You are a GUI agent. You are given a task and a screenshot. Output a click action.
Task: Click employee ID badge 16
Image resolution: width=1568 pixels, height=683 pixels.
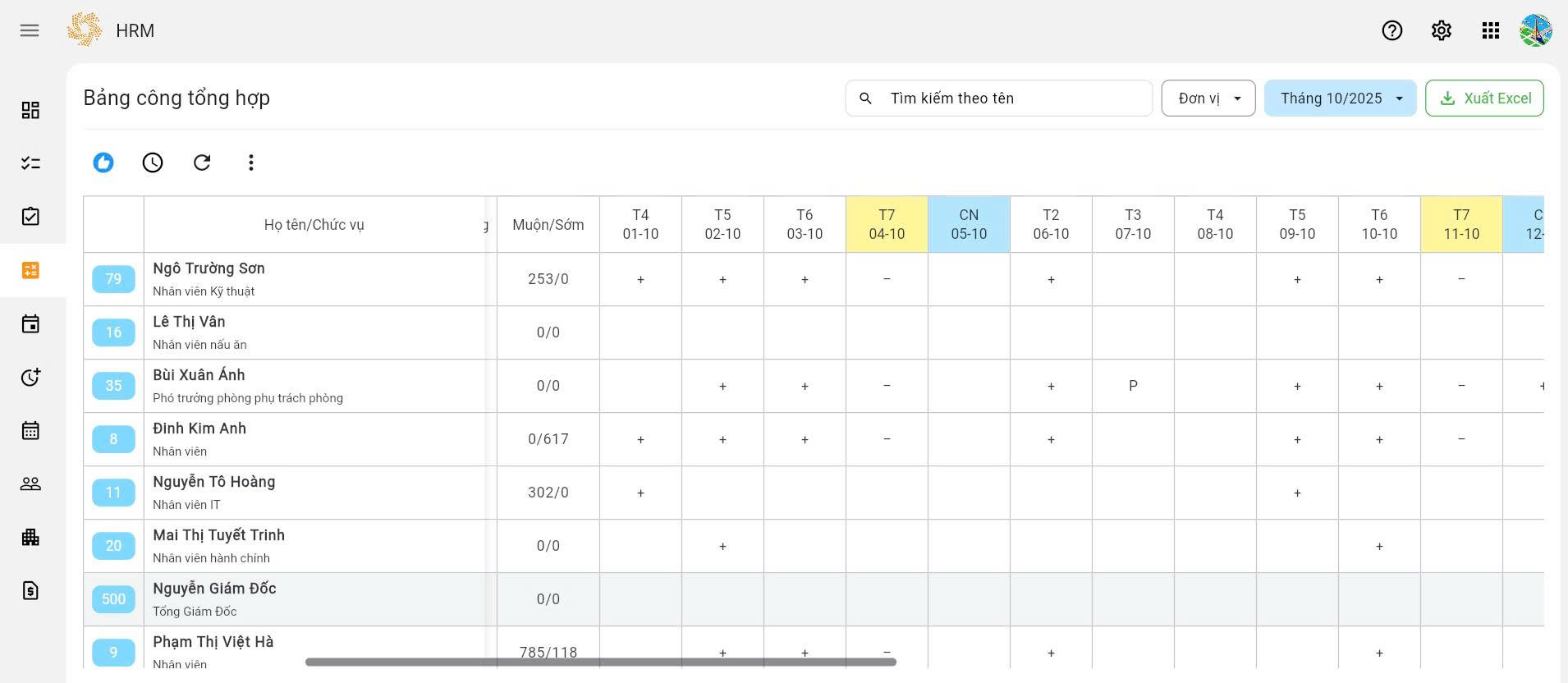pyautogui.click(x=113, y=332)
